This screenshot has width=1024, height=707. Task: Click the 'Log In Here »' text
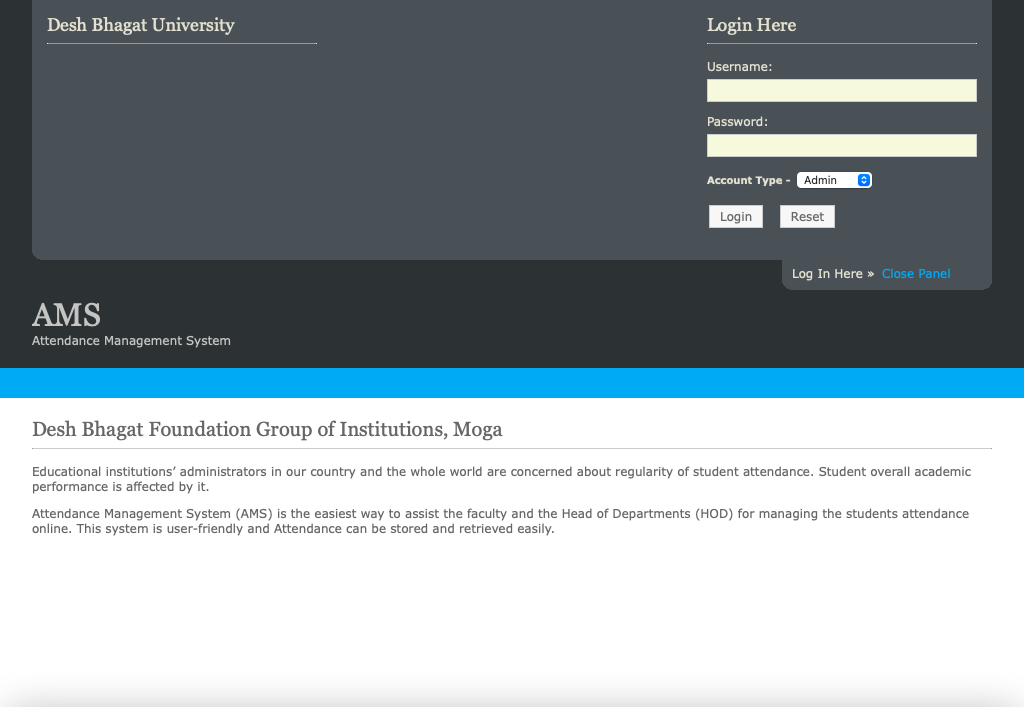coord(833,274)
